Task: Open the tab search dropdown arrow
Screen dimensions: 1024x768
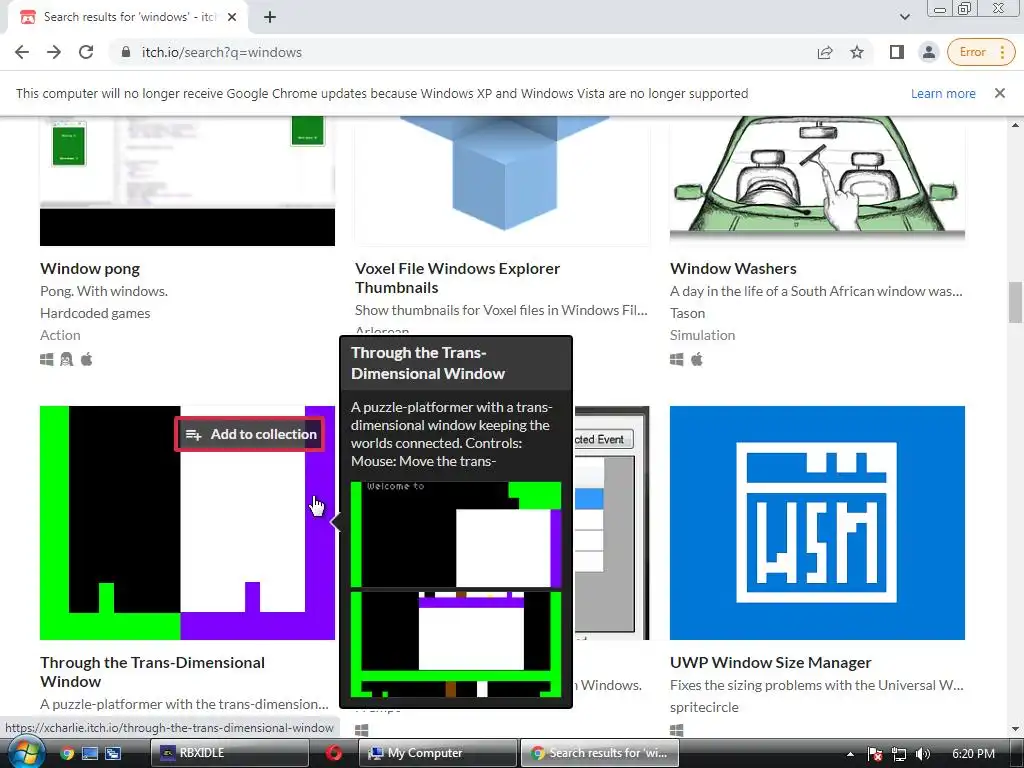Action: (x=904, y=17)
